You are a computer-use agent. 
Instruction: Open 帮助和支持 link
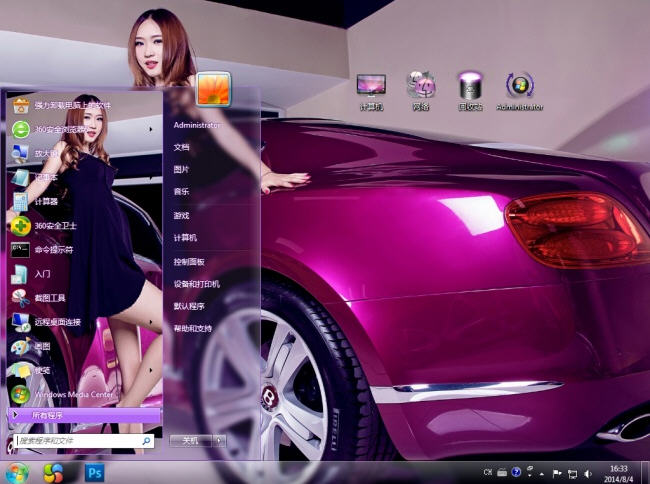[x=193, y=328]
